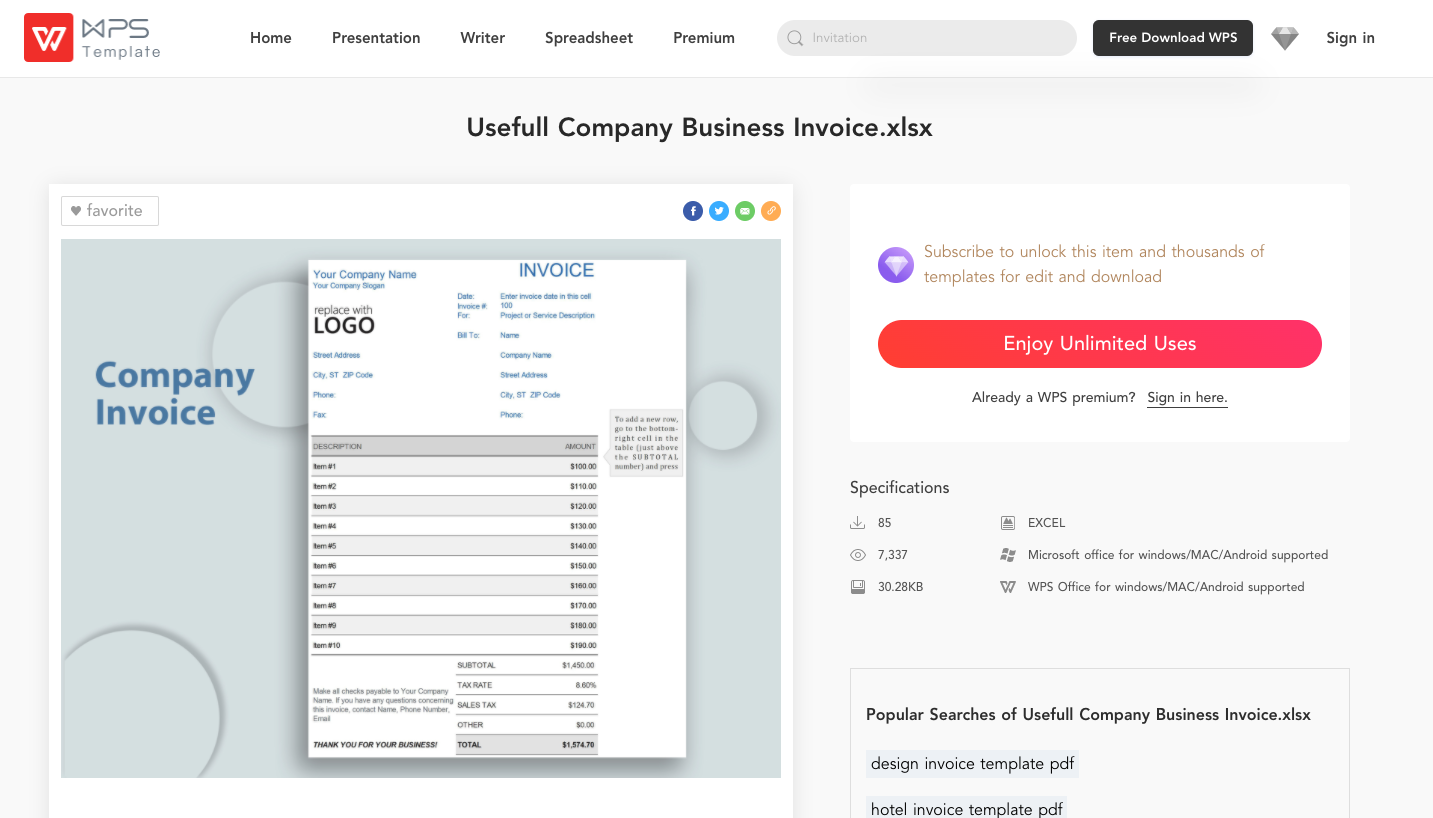Click the download count icon showing 85
Image resolution: width=1433 pixels, height=818 pixels.
(857, 522)
